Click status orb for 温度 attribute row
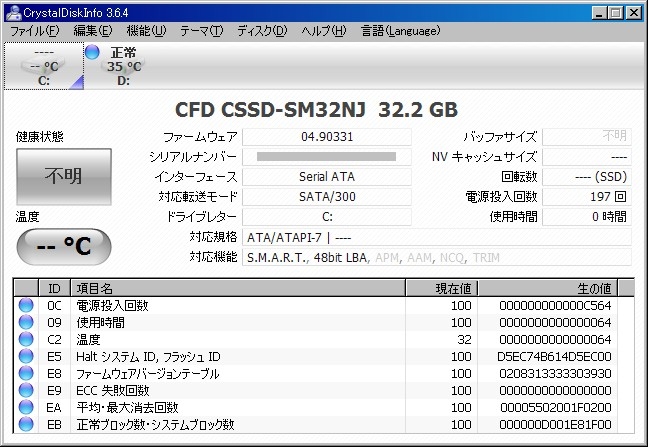Image resolution: width=648 pixels, height=447 pixels. coord(26,339)
